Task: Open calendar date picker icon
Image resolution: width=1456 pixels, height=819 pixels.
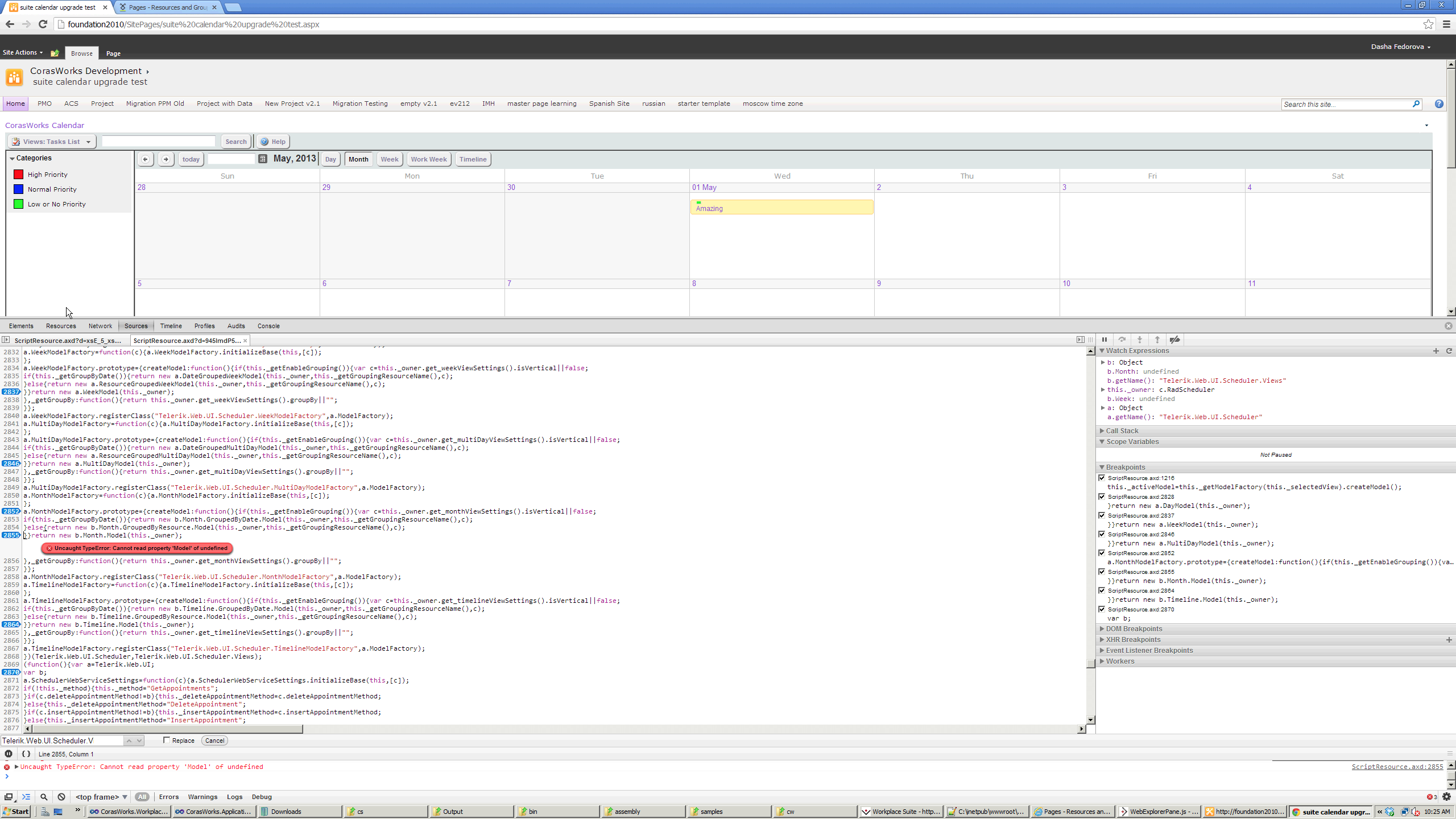Action: pos(263,159)
